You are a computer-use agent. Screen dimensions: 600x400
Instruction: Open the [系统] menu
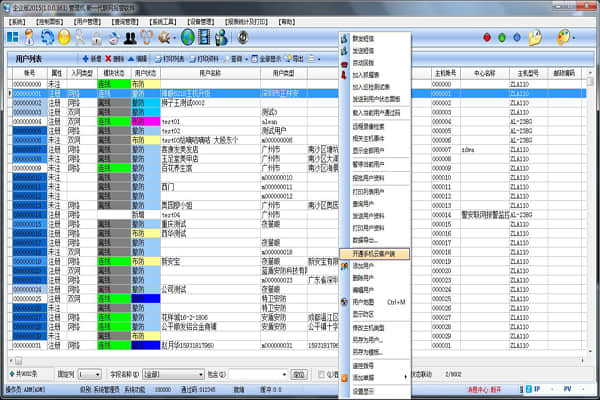(x=17, y=22)
